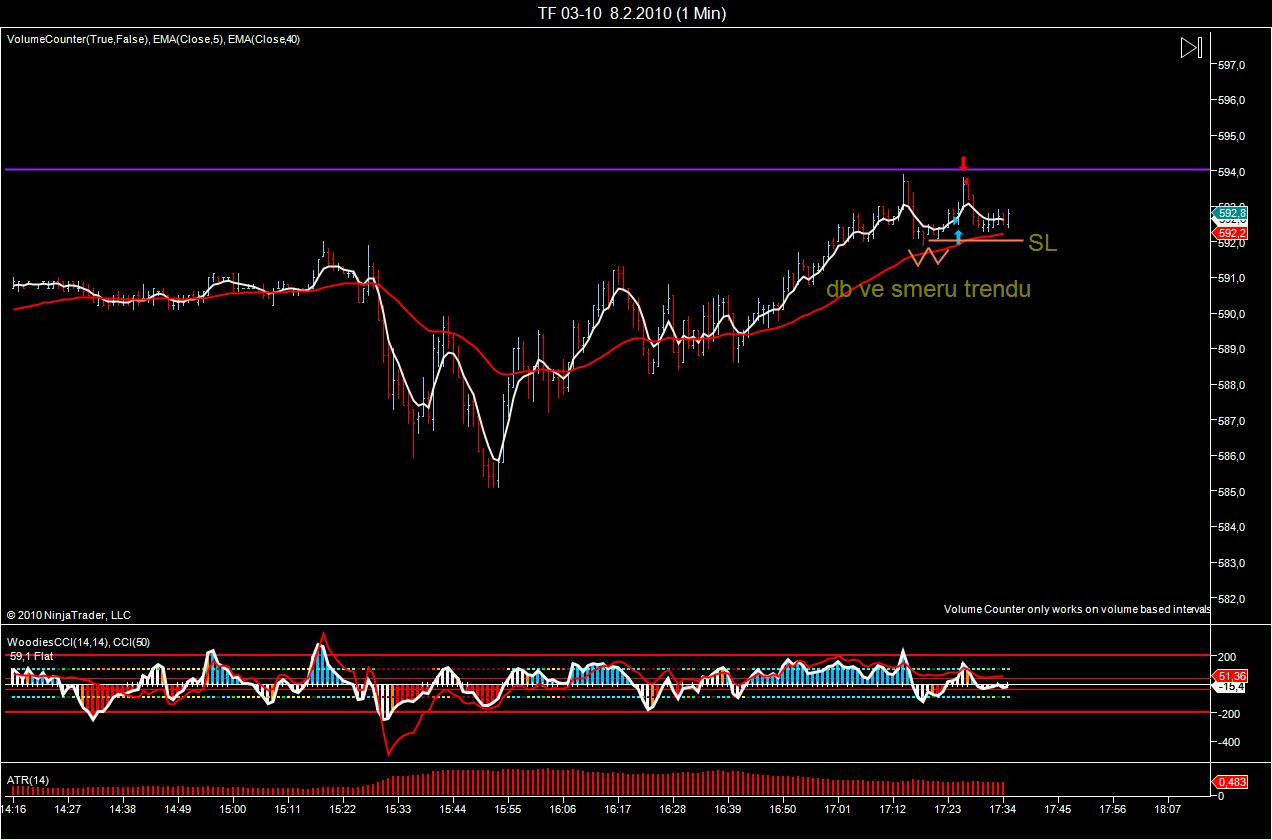The height and width of the screenshot is (840, 1272).
Task: Select the orange SL horizontal line
Action: click(1000, 241)
